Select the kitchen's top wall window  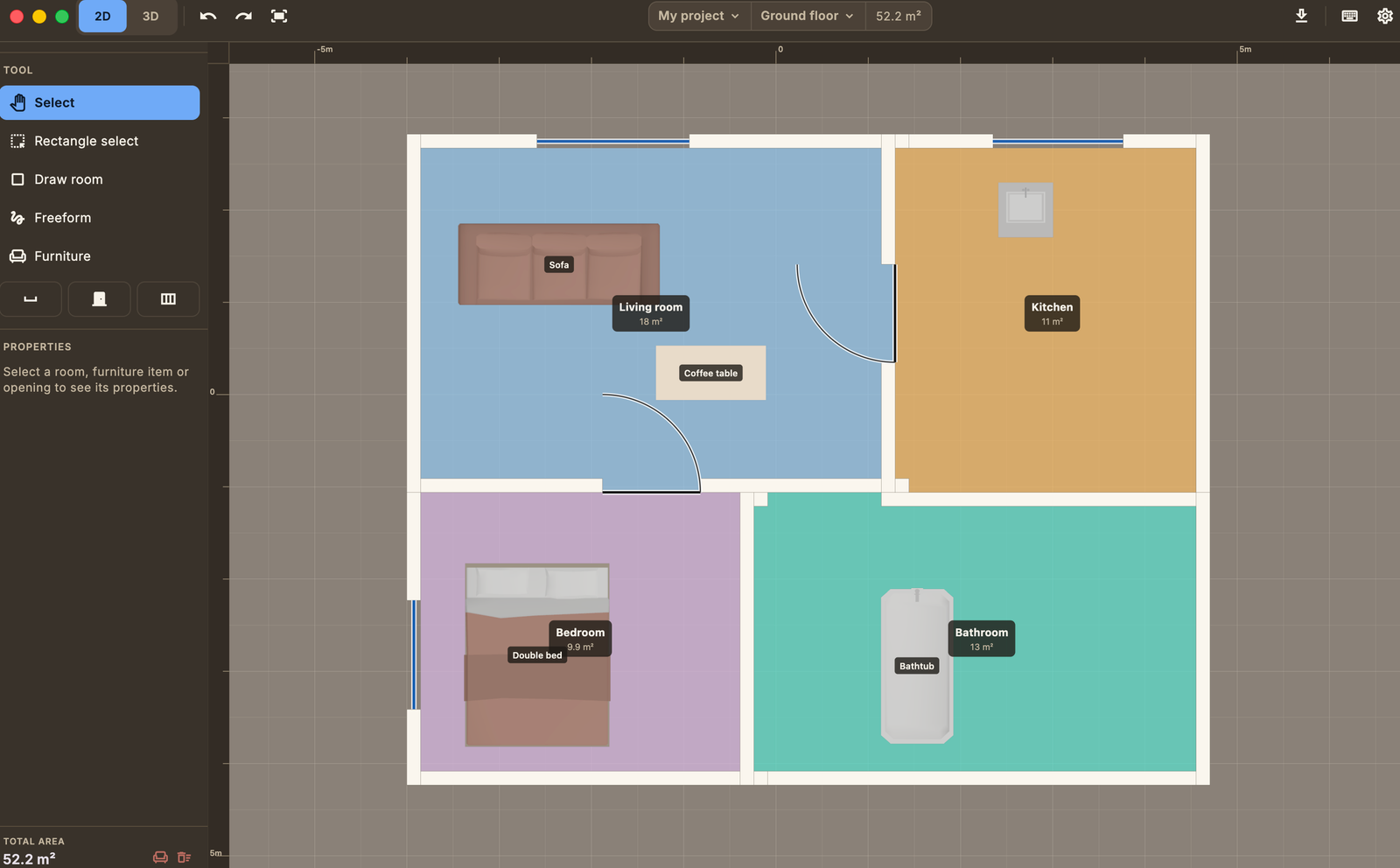click(x=1058, y=141)
